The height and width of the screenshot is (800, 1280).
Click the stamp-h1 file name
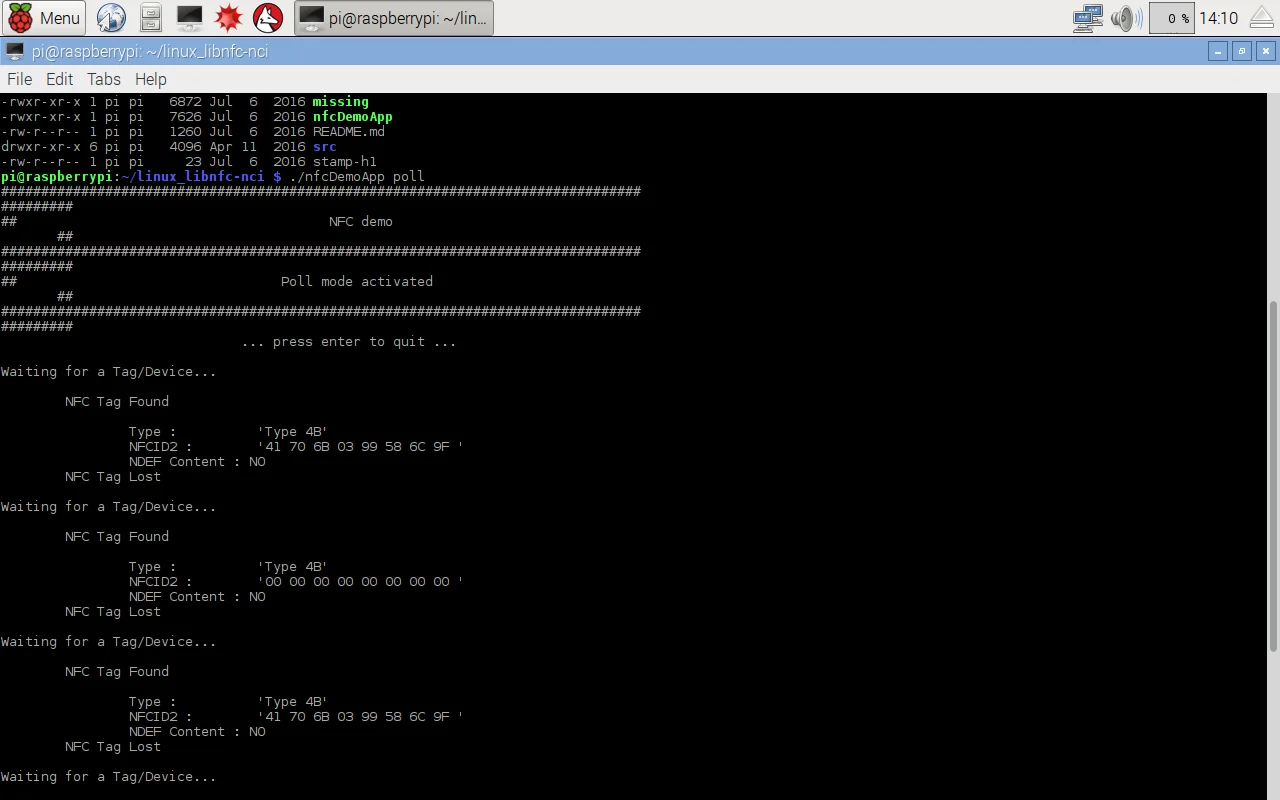pos(344,161)
